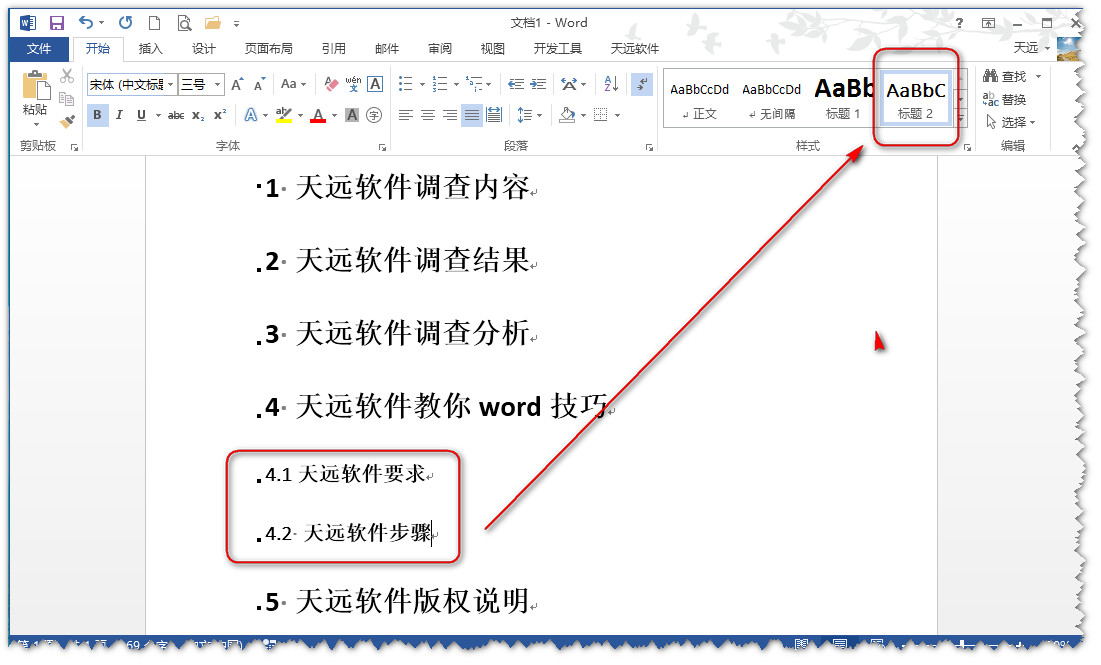Click the red font color button

coord(318,116)
